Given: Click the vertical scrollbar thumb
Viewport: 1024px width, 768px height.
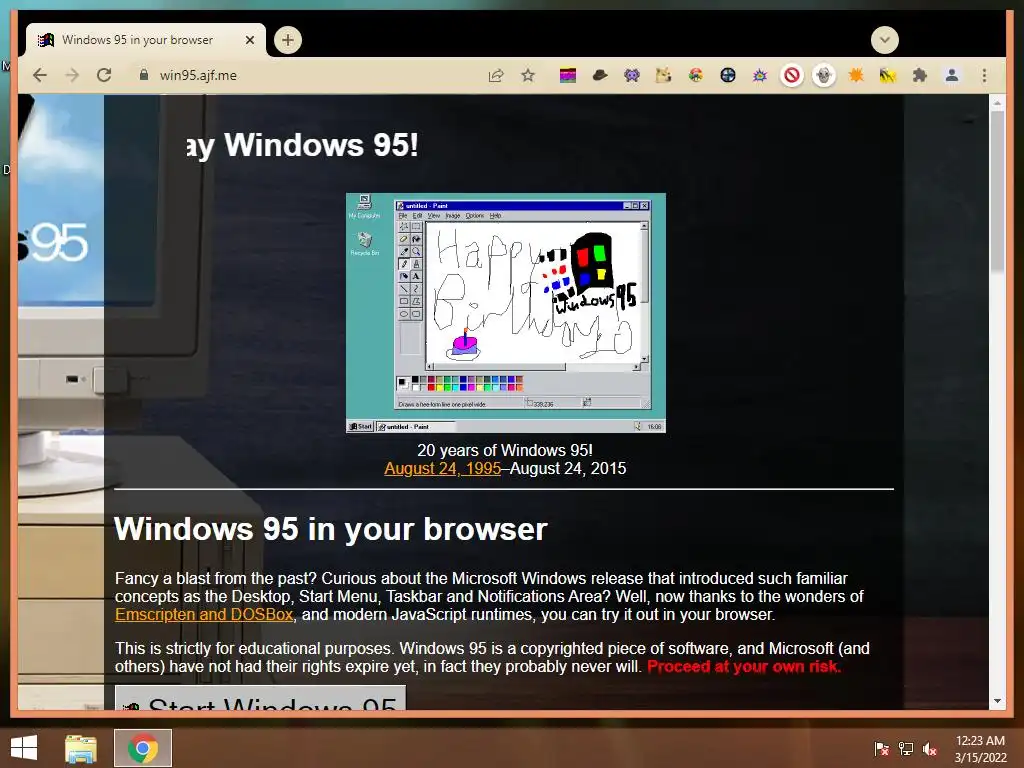Looking at the screenshot, I should coord(997,192).
